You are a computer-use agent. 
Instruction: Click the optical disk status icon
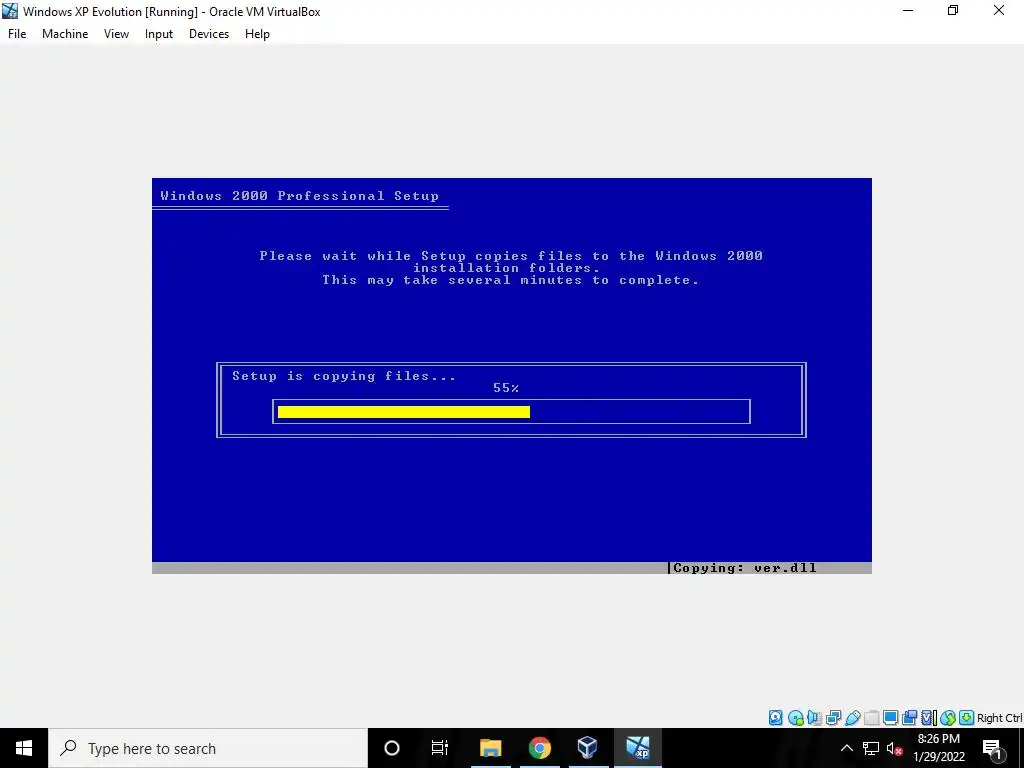click(795, 718)
